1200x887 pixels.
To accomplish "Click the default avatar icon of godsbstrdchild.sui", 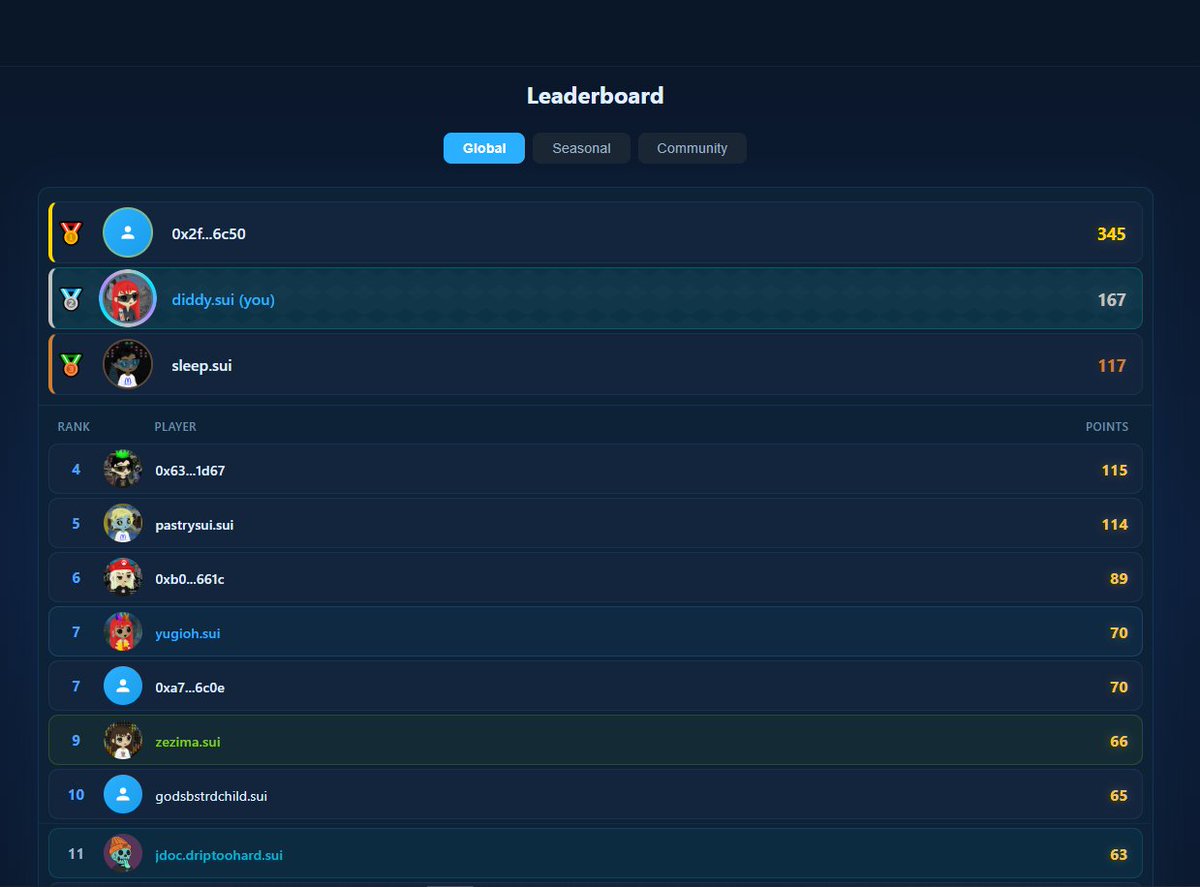I will pyautogui.click(x=123, y=795).
